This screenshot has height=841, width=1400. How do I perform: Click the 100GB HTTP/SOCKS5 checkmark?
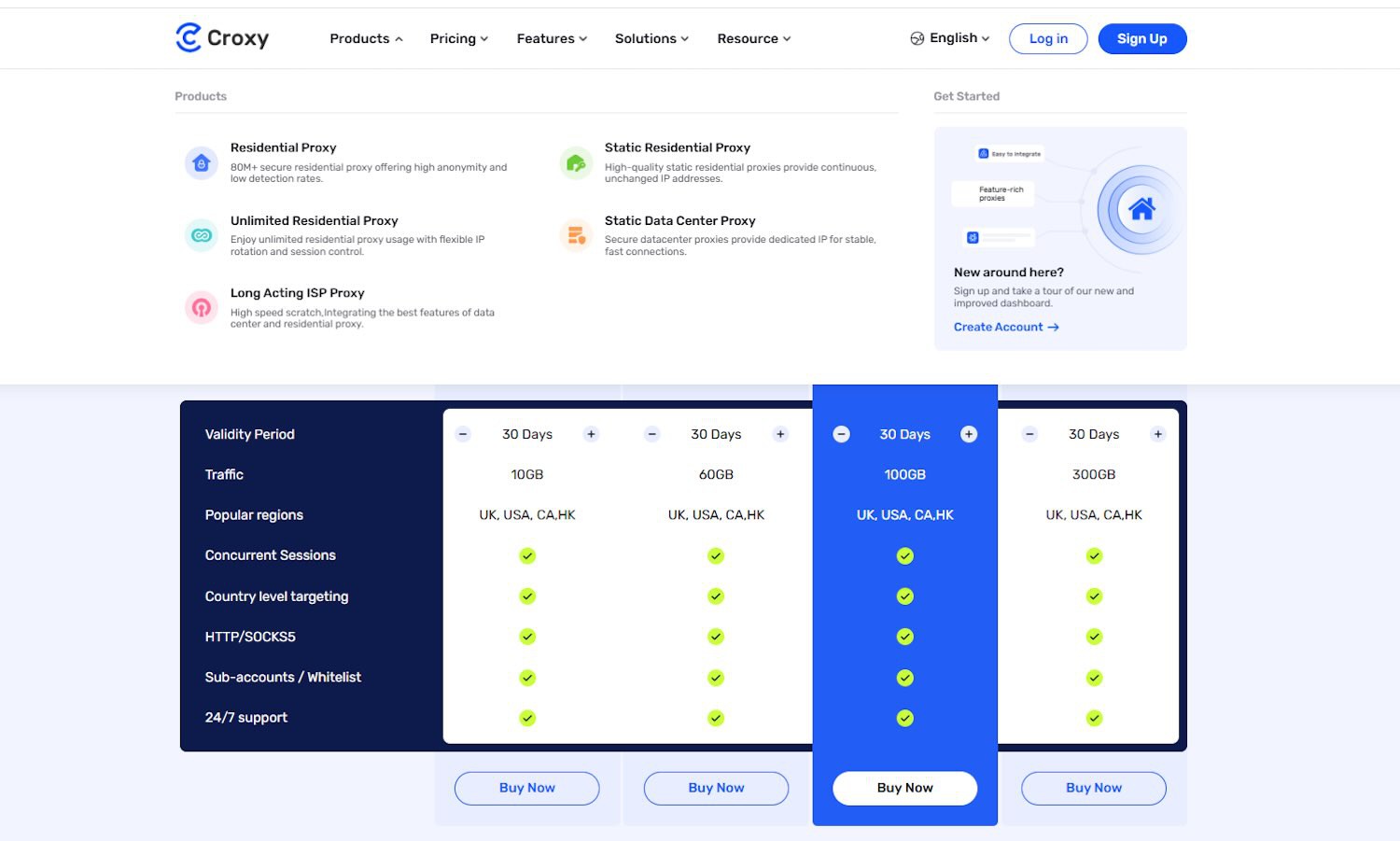[905, 637]
